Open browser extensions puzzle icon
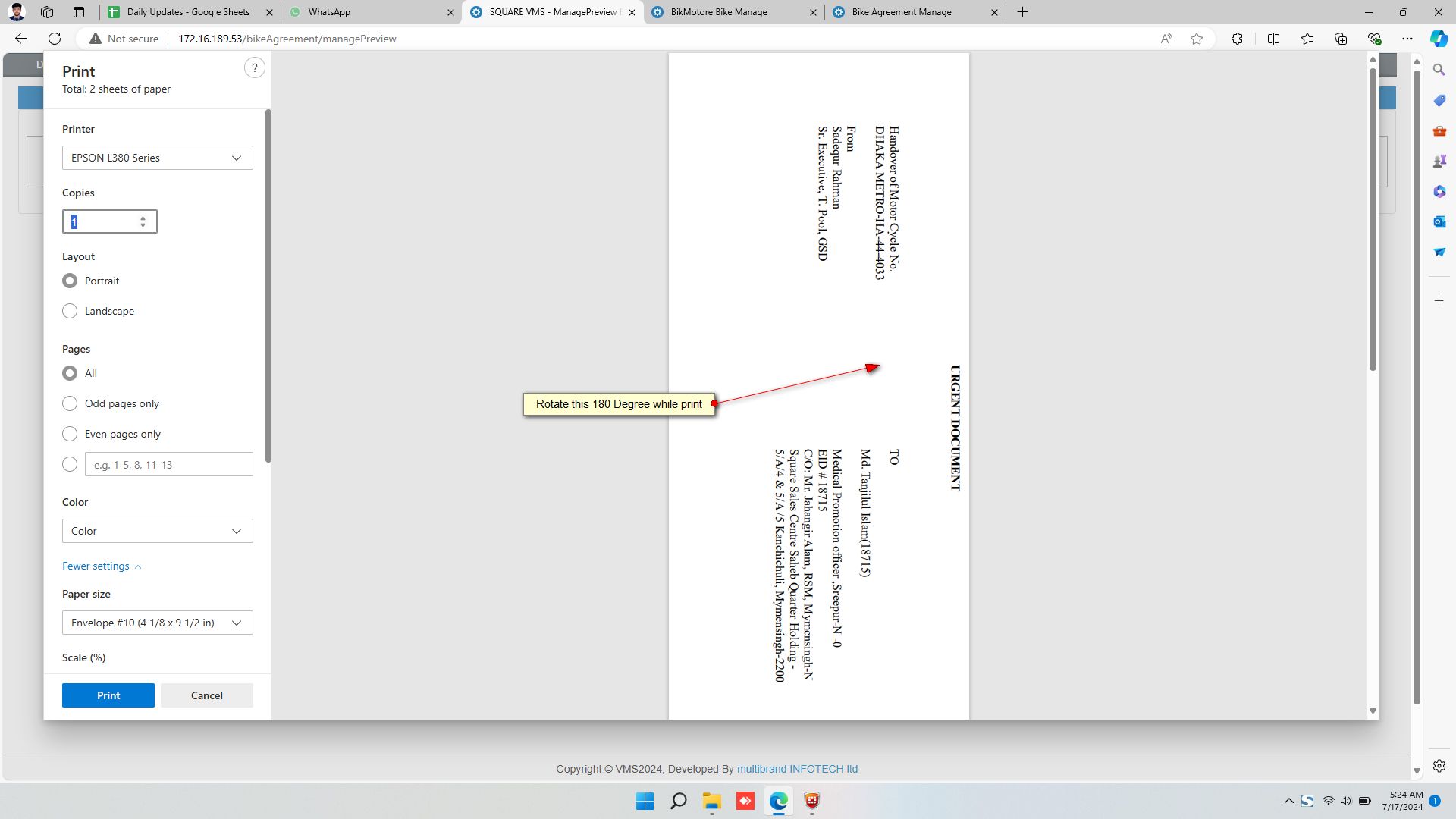The image size is (1456, 819). (1237, 39)
